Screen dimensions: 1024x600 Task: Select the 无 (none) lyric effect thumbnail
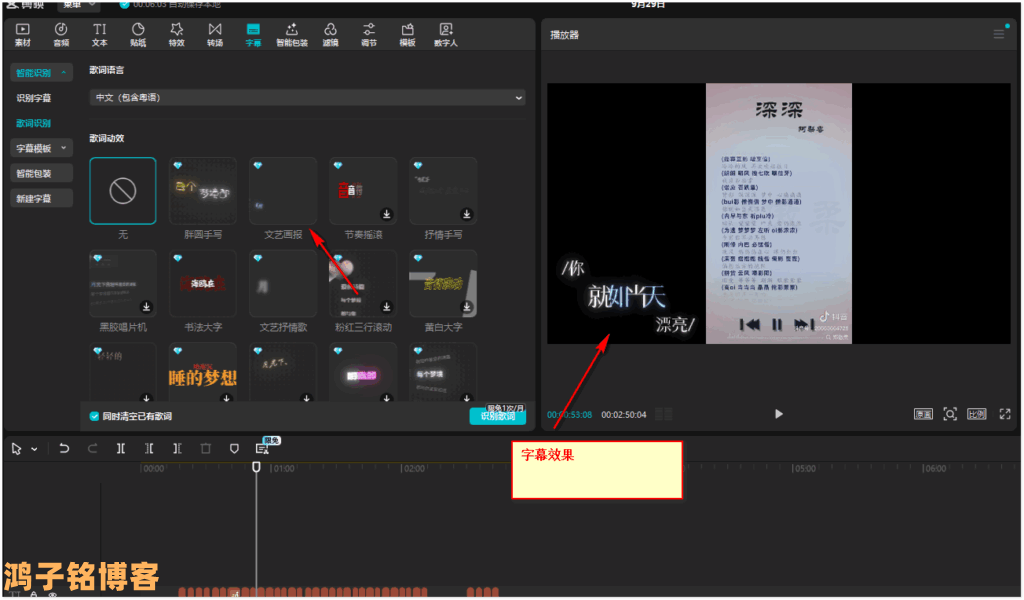coord(123,191)
